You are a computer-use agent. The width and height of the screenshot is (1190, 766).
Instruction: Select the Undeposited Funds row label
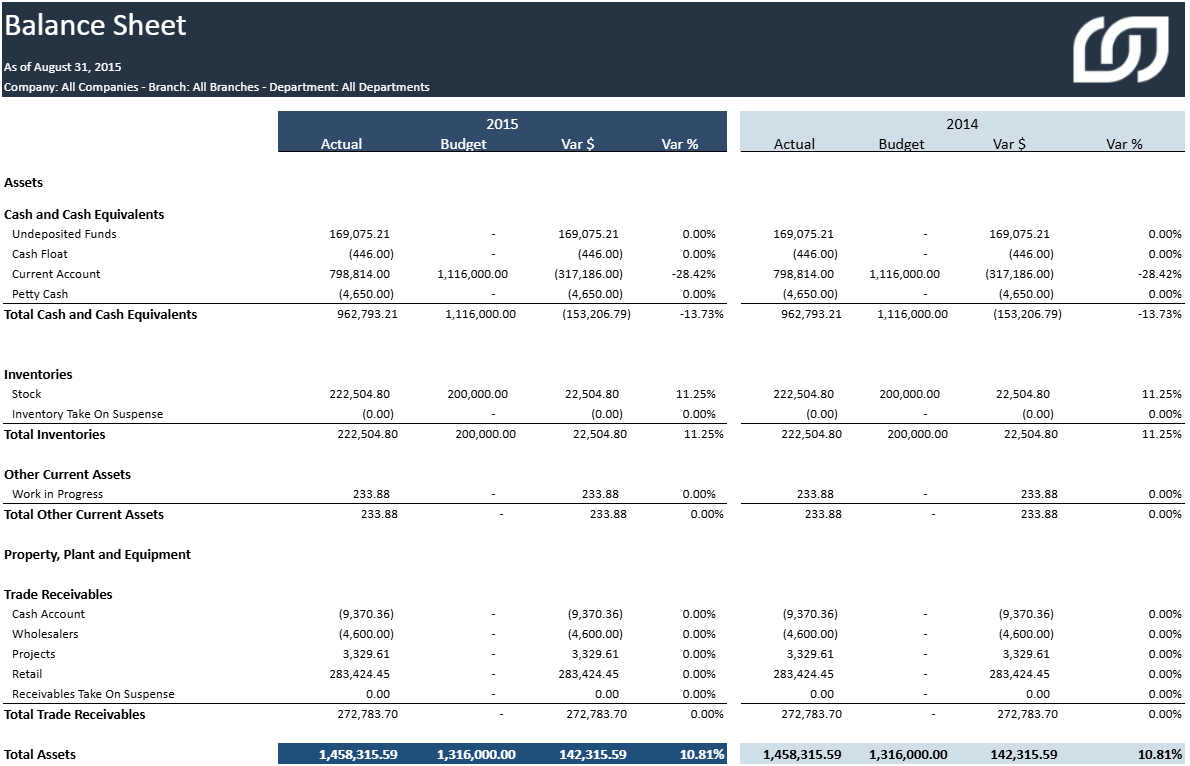click(64, 234)
